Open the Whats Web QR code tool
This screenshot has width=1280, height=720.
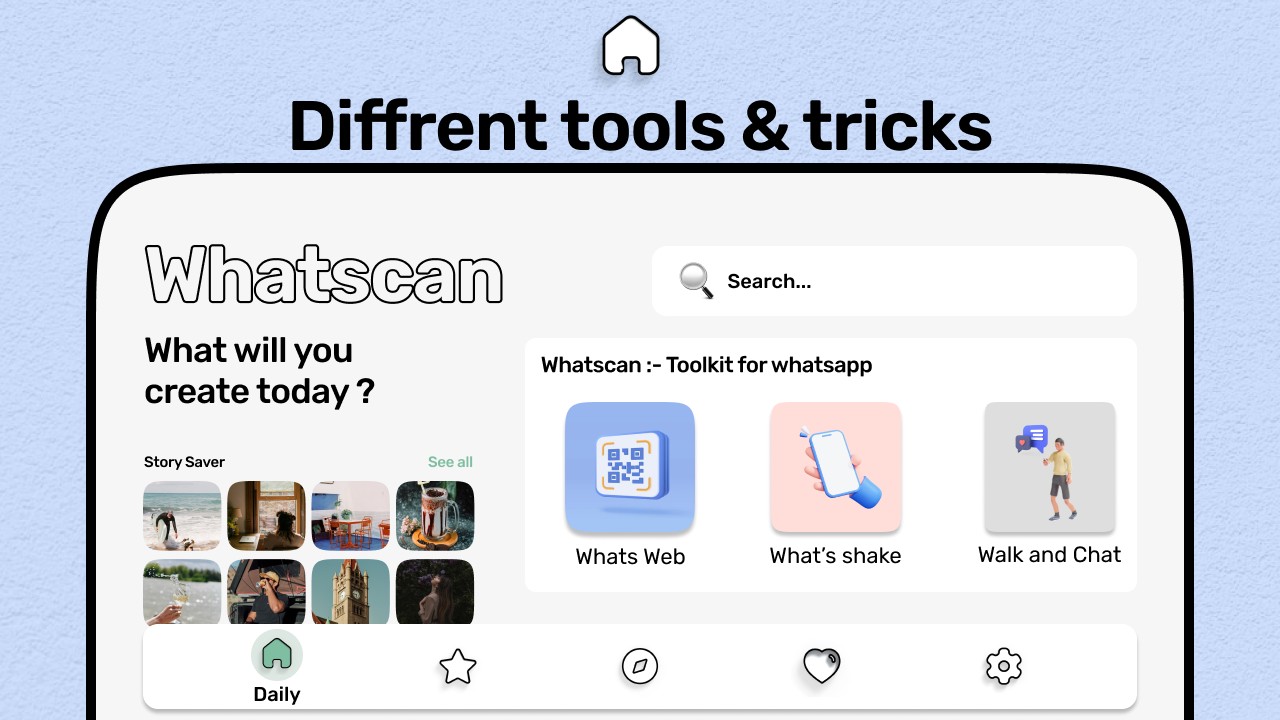pyautogui.click(x=630, y=467)
